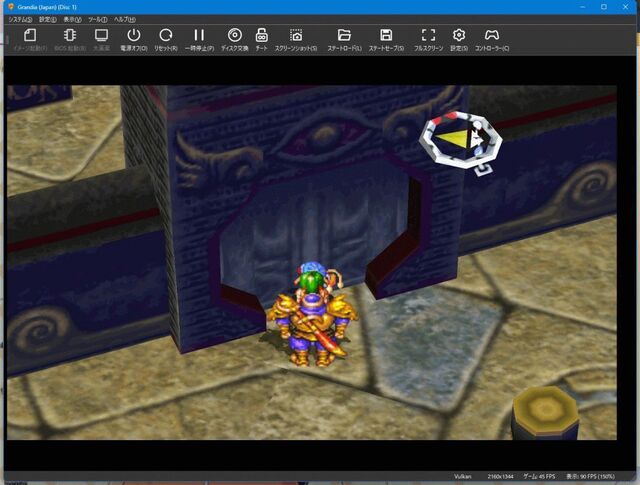Close the DuckStation window

[x=625, y=7]
